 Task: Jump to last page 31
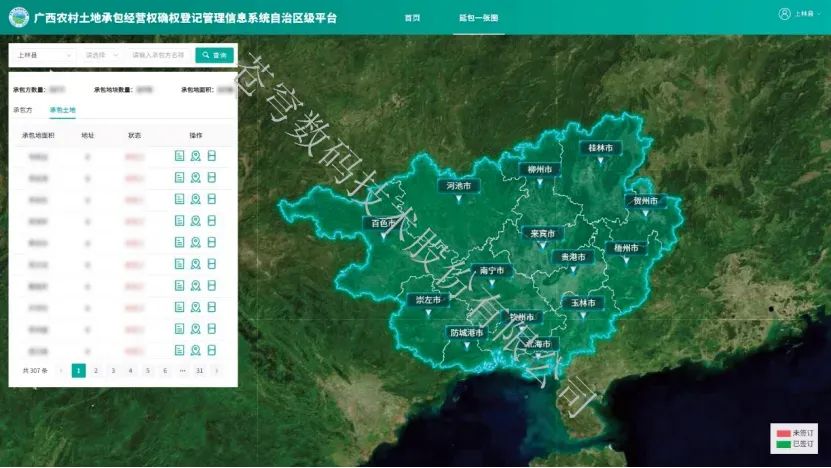pos(200,370)
